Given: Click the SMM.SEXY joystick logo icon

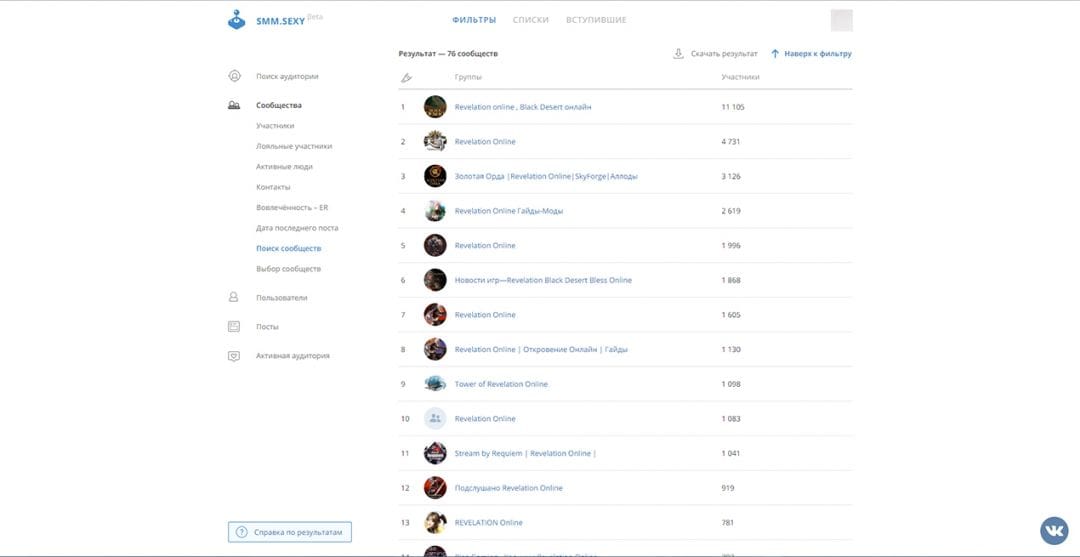Looking at the screenshot, I should click(x=236, y=20).
